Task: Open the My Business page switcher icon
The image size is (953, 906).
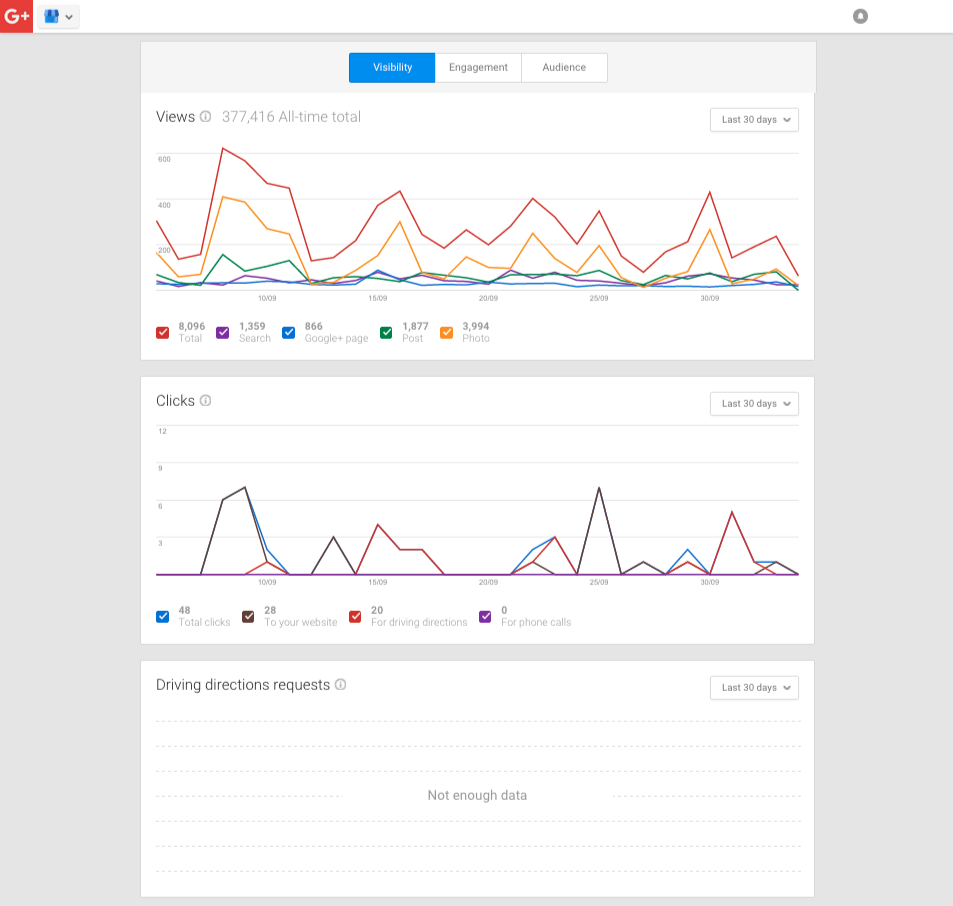Action: coord(58,17)
